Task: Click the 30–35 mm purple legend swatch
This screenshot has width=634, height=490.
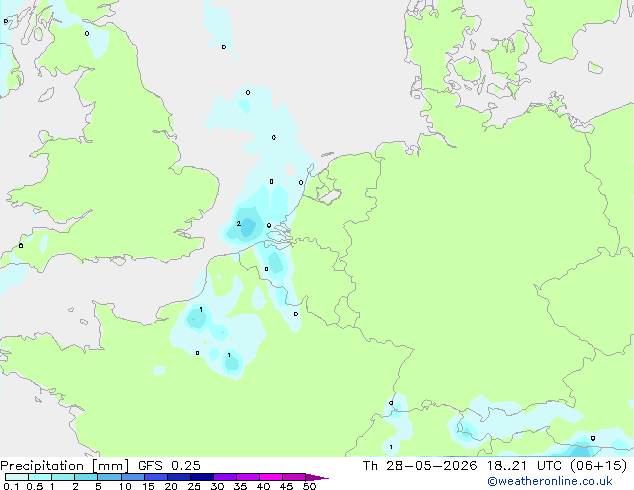Action: (x=224, y=477)
